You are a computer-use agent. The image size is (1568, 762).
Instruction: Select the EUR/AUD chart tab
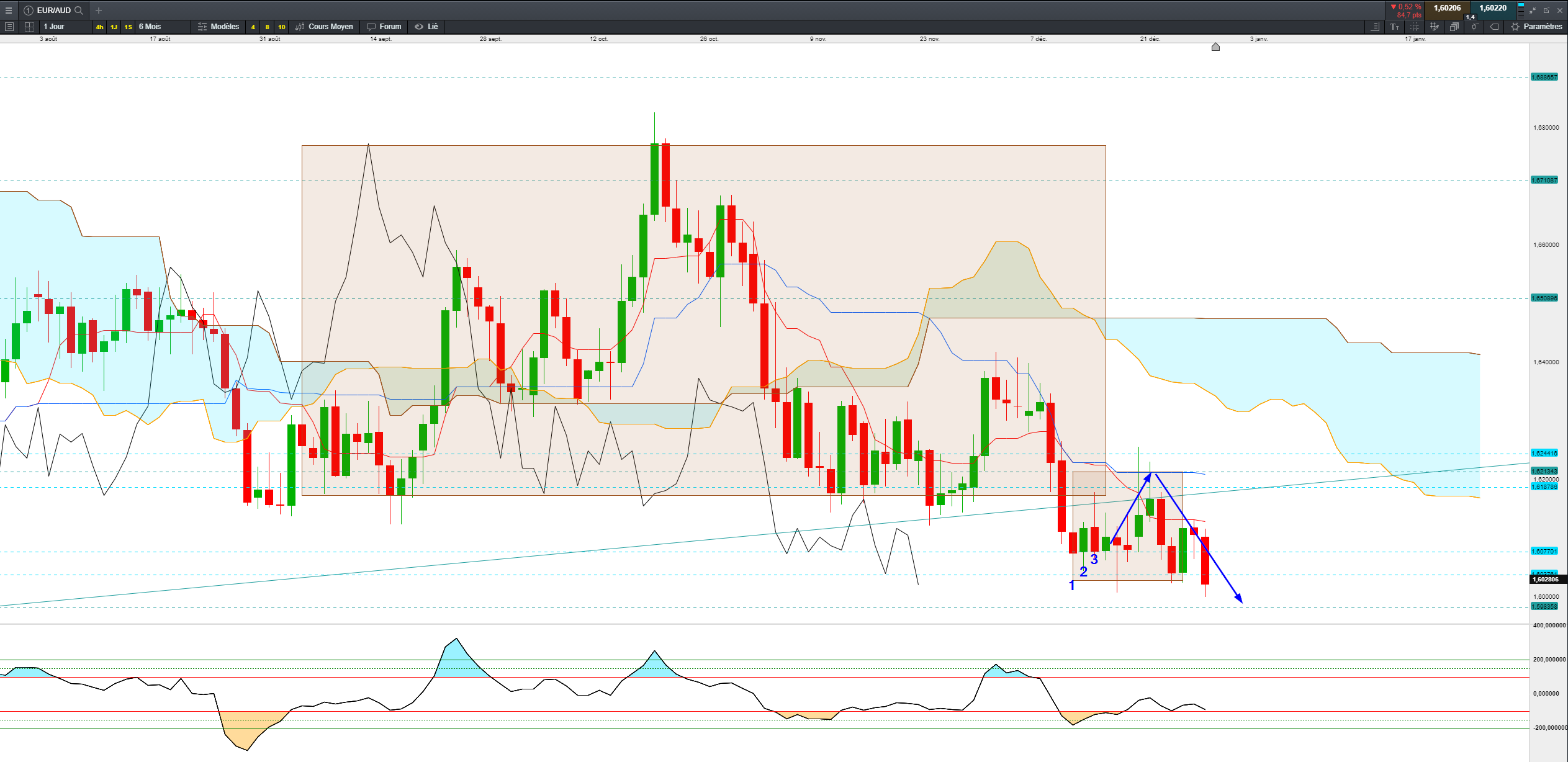tap(54, 10)
